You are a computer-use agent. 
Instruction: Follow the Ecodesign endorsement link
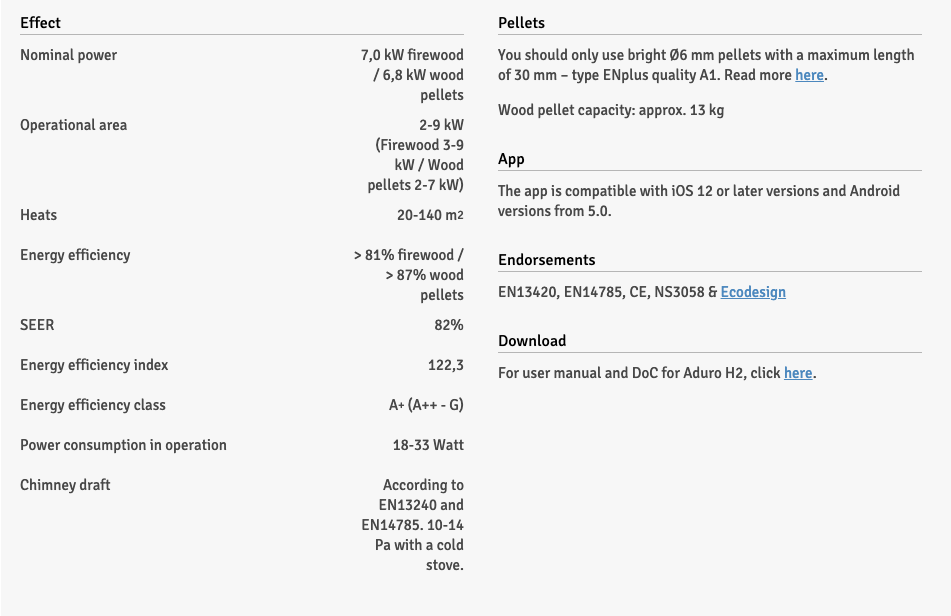click(x=753, y=292)
